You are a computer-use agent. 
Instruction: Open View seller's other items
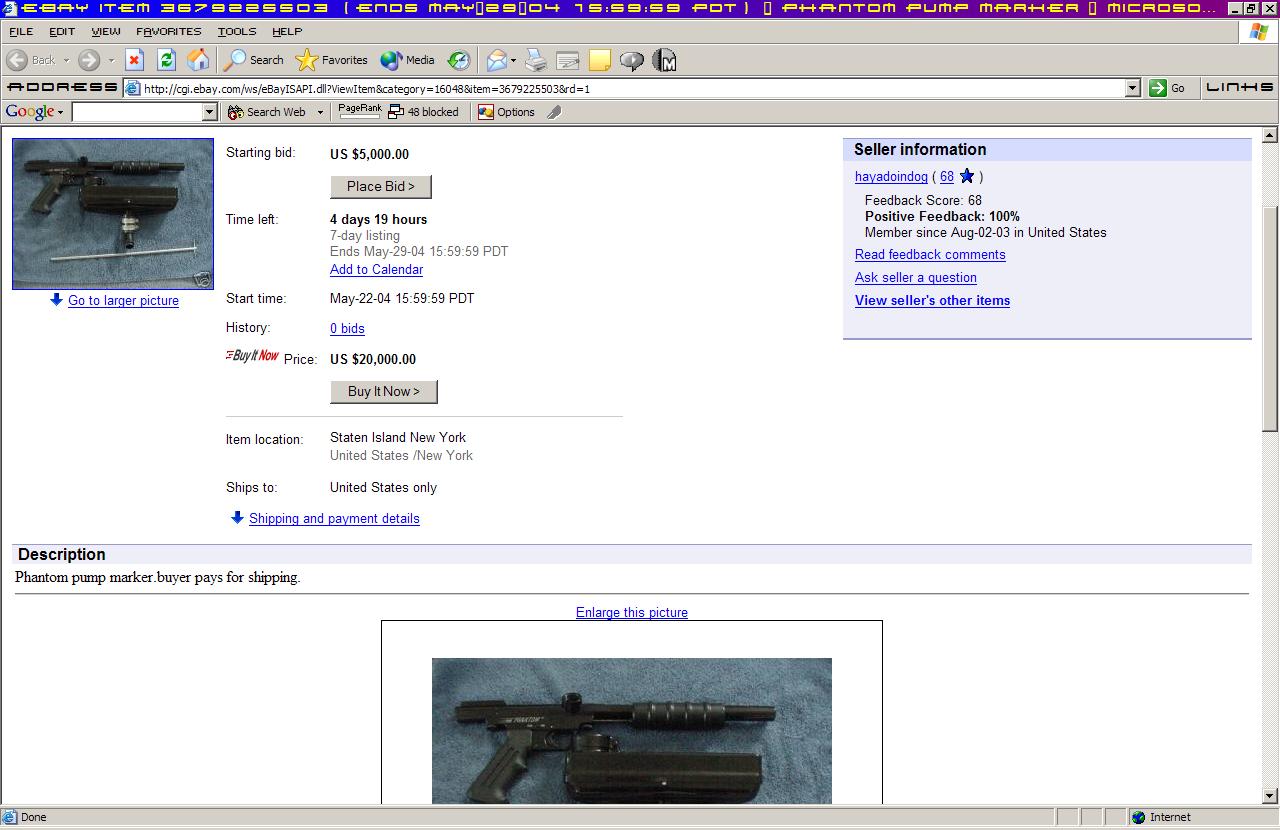(932, 300)
